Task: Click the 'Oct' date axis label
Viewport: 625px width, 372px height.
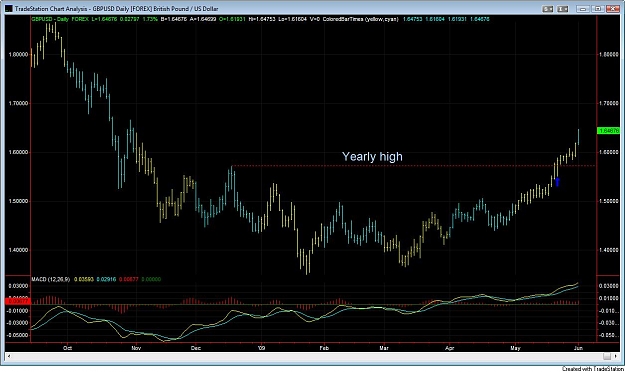Action: (x=67, y=348)
